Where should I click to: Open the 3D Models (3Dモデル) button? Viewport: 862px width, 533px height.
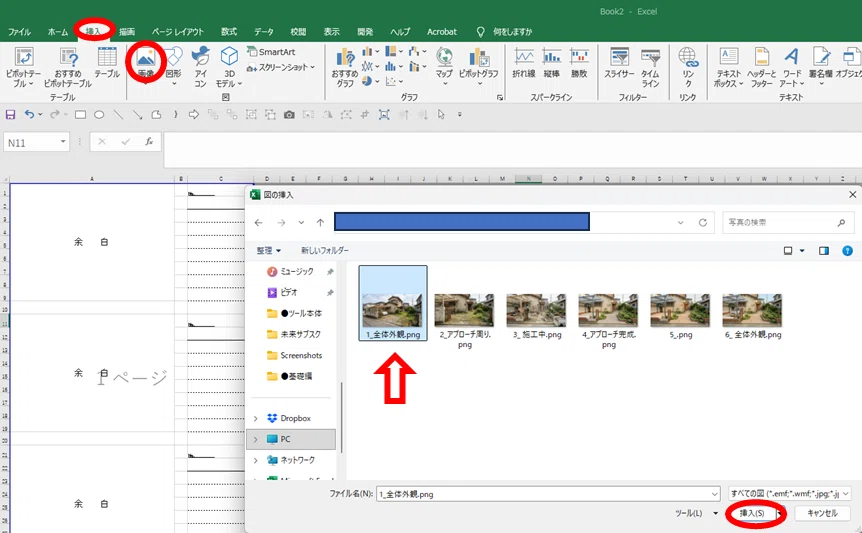[x=229, y=67]
